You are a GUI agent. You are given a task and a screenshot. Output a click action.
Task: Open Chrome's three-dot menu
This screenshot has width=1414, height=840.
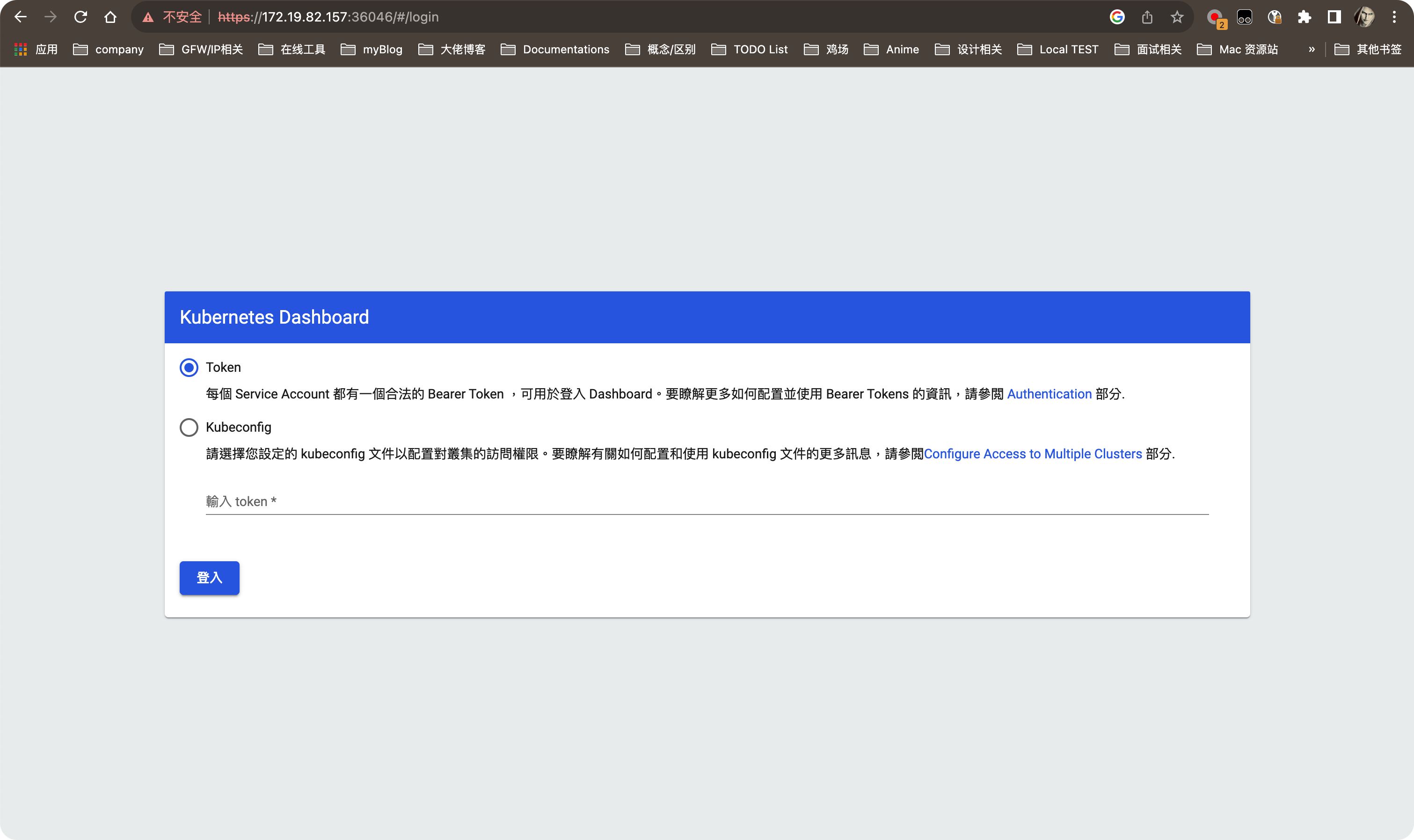point(1394,17)
